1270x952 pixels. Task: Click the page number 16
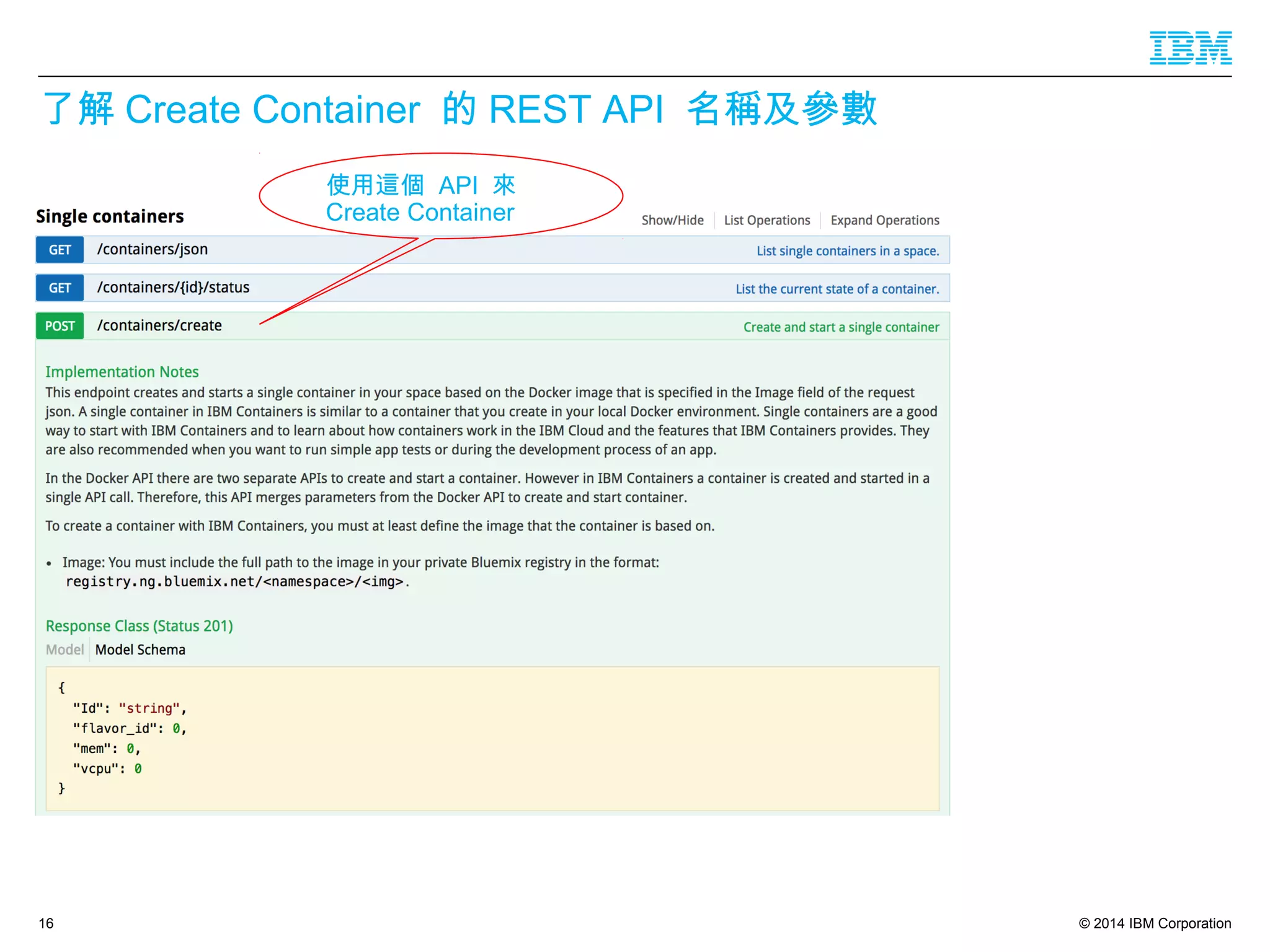point(46,923)
